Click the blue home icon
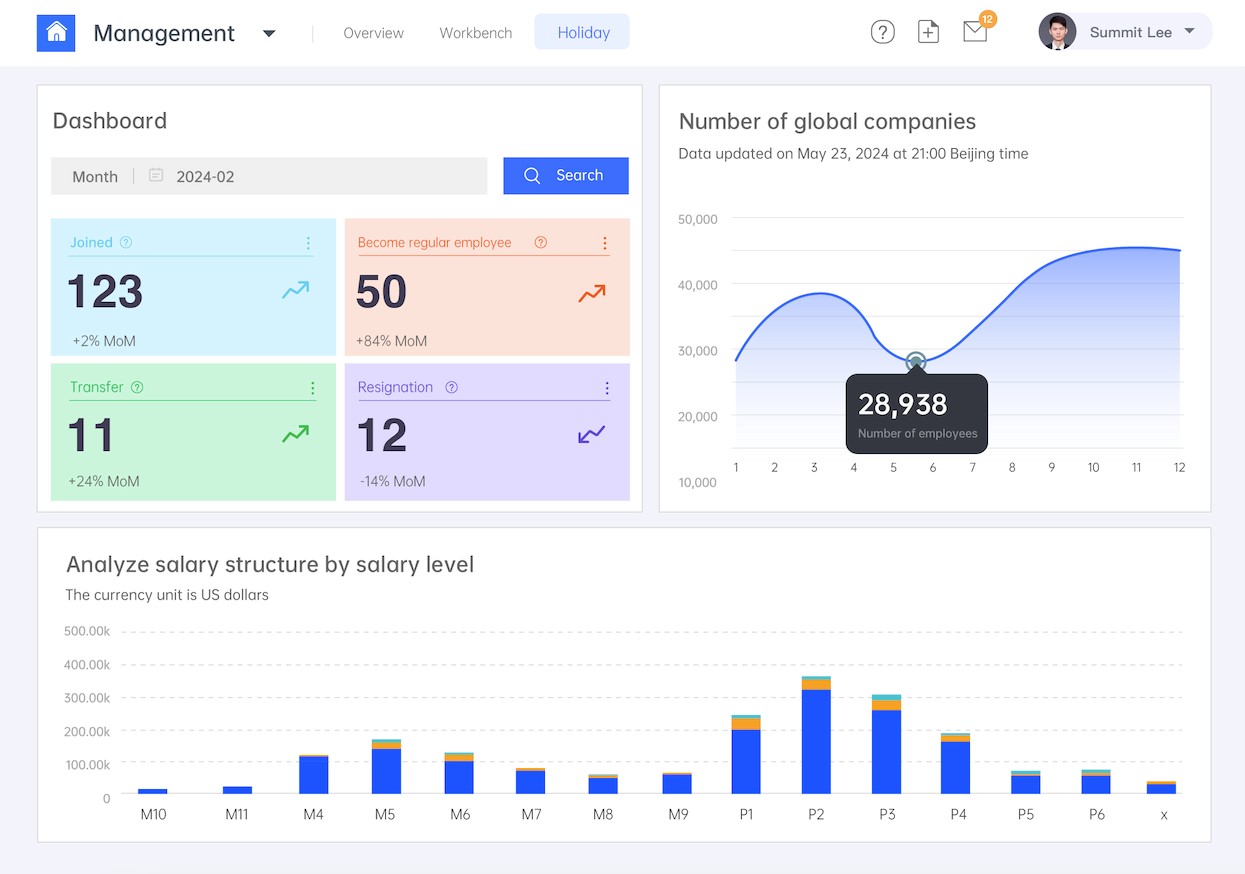This screenshot has height=874, width=1245. pyautogui.click(x=56, y=32)
